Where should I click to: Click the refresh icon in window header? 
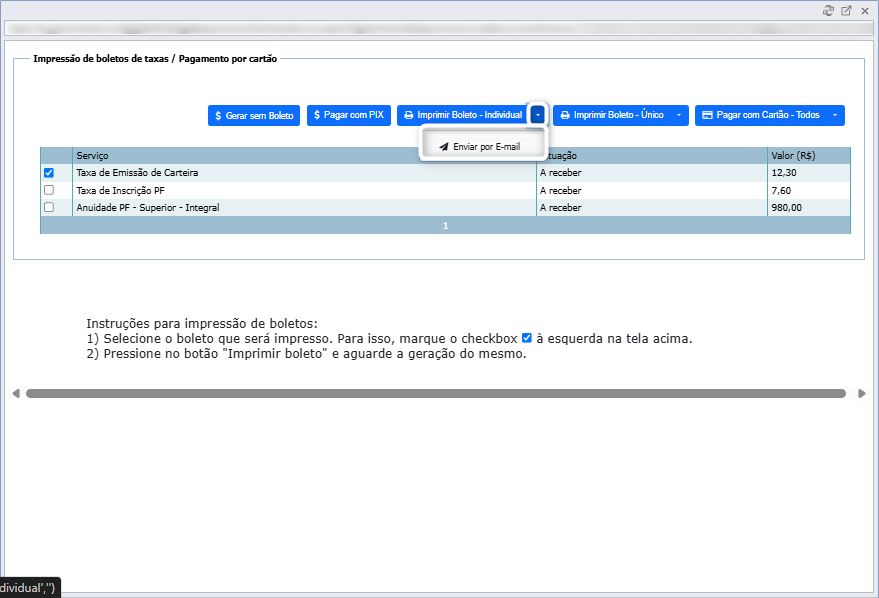click(828, 11)
